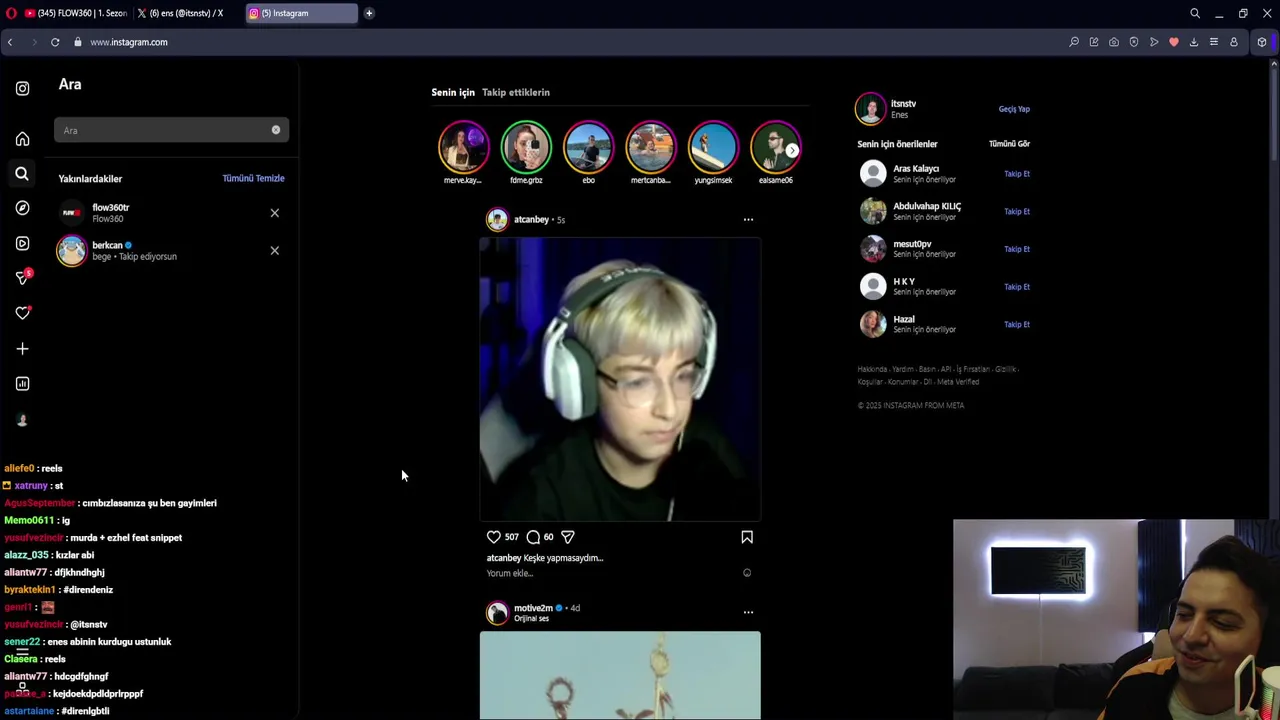Screen dimensions: 1280x720
Task: Open mertcanba story thumbnail
Action: pyautogui.click(x=651, y=147)
